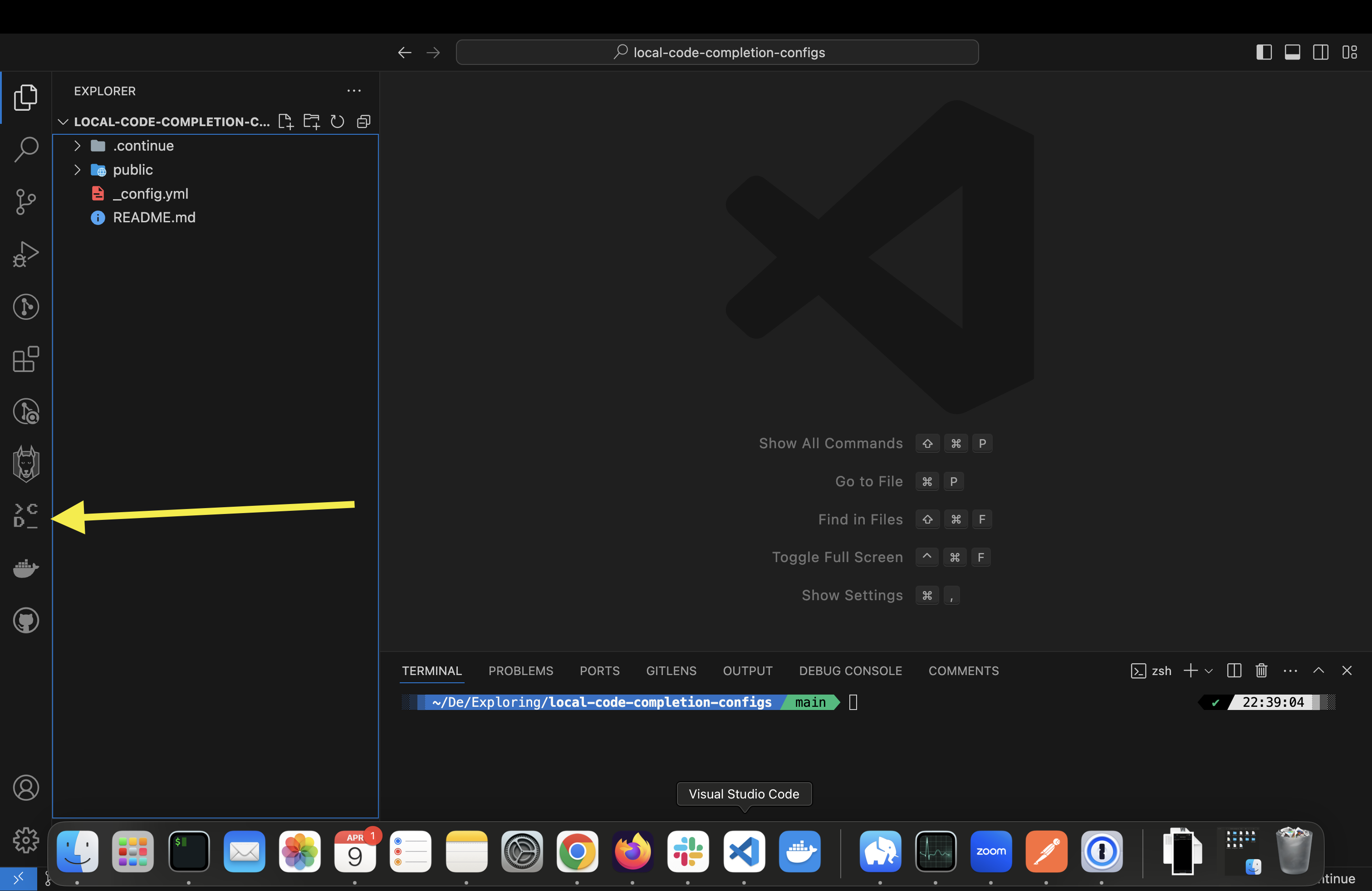
Task: Toggle the bottom panel visibility
Action: pos(1292,53)
